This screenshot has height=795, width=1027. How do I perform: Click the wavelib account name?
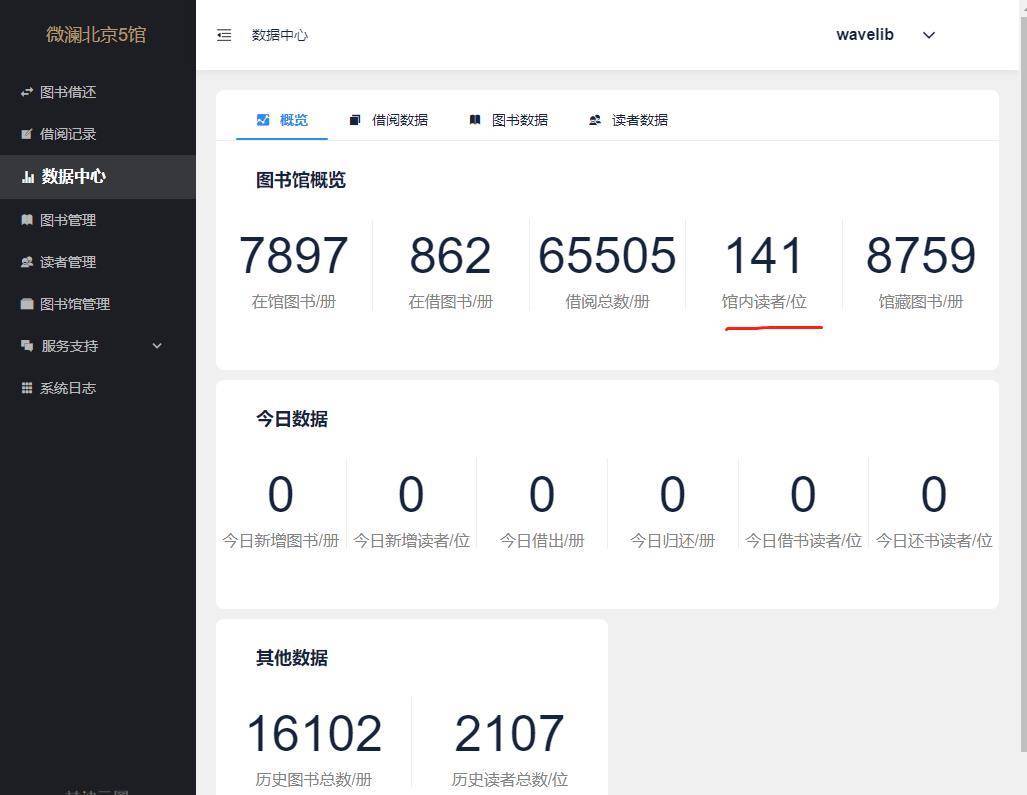pos(865,35)
